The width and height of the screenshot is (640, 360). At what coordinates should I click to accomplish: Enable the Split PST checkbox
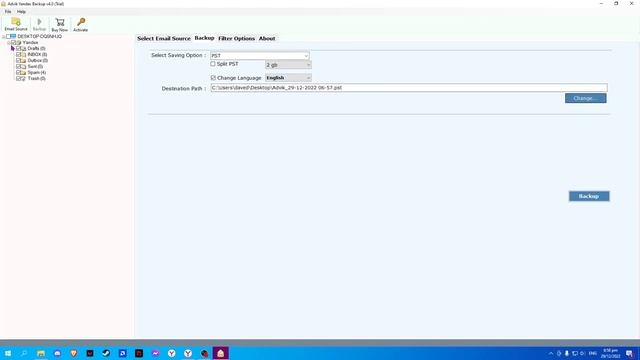213,64
